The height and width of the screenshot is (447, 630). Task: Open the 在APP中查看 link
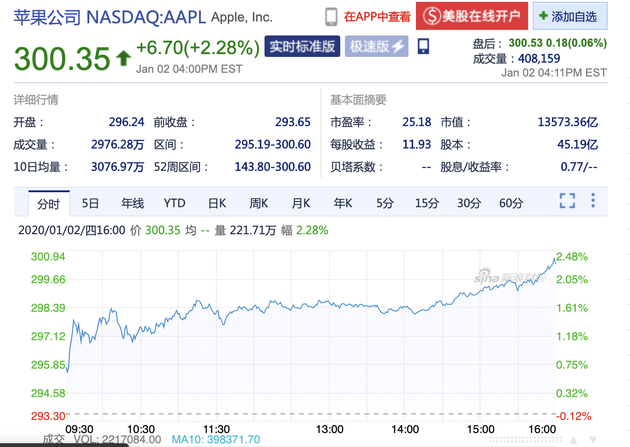click(375, 17)
